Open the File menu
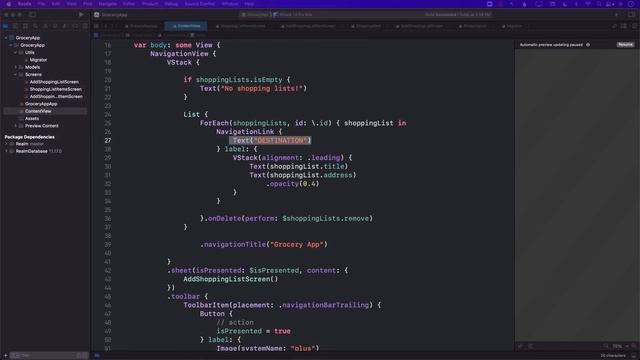Viewport: 640px width, 360px height. tap(41, 4)
